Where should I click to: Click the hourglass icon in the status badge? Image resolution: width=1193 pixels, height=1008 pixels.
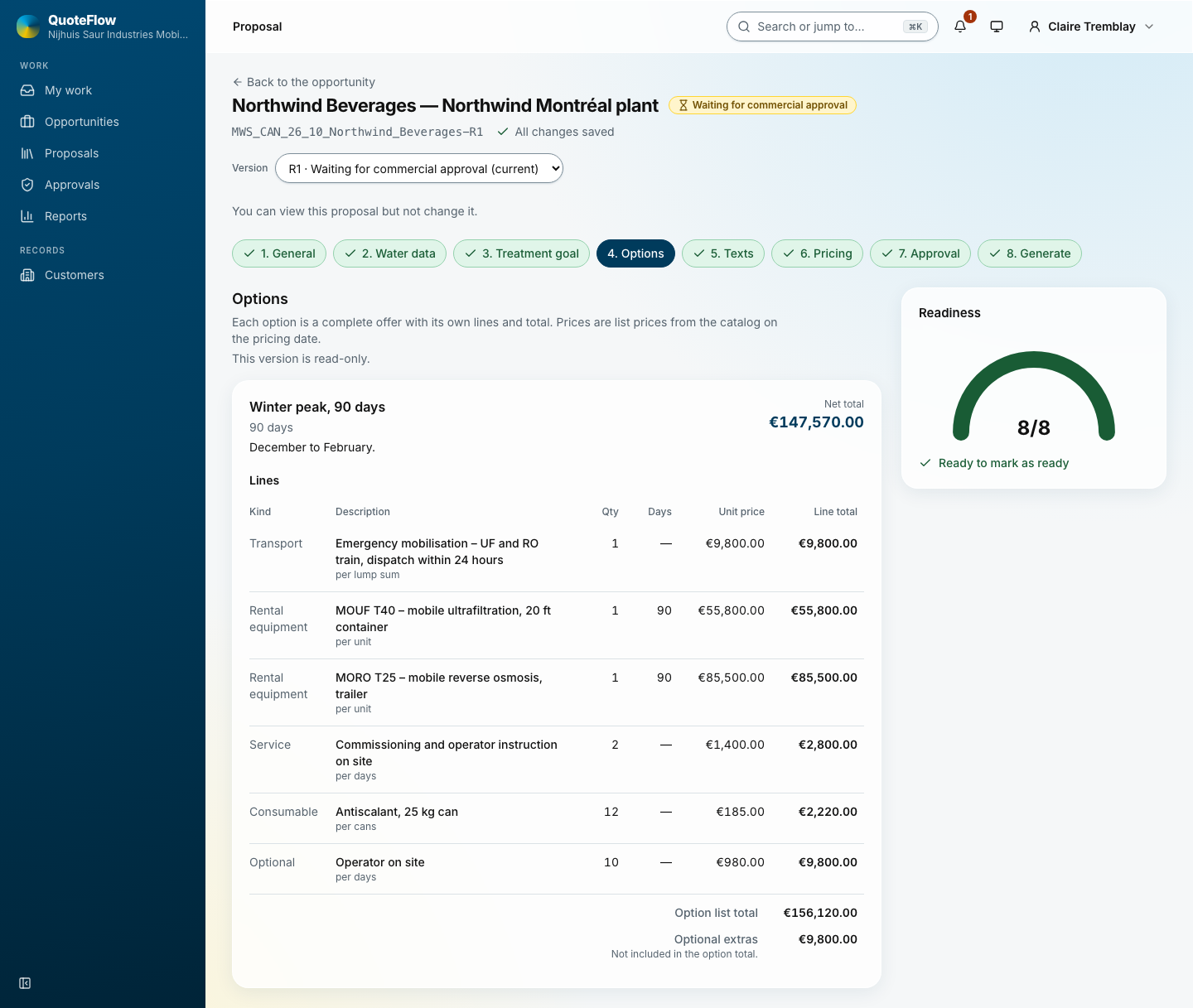point(683,105)
